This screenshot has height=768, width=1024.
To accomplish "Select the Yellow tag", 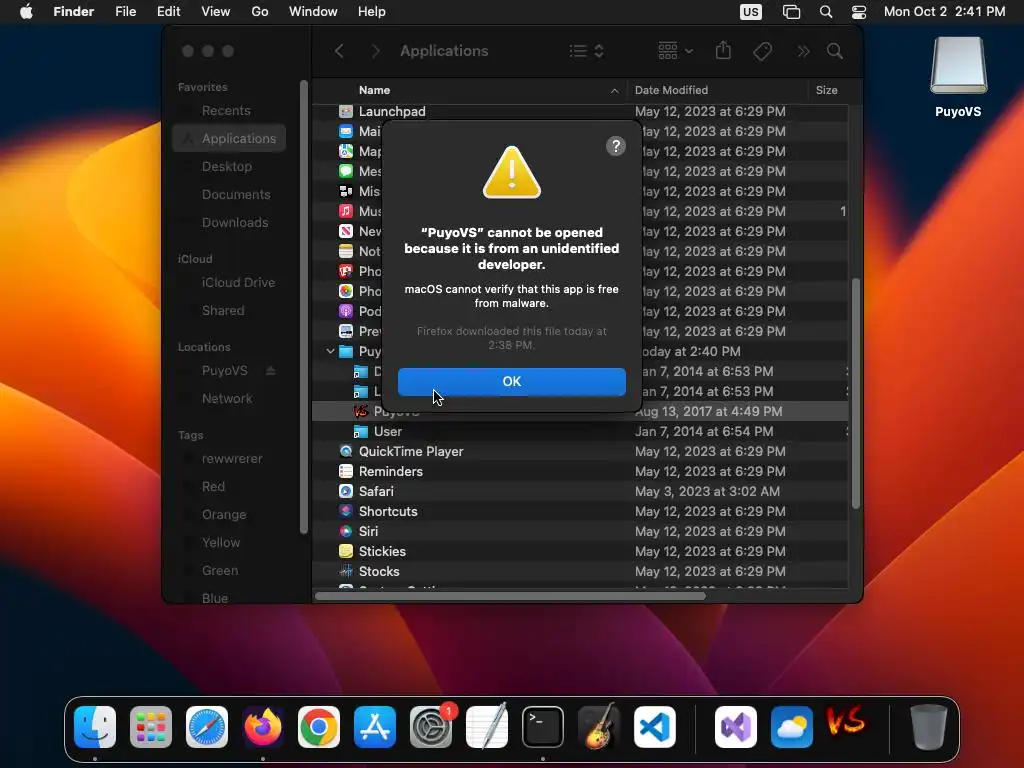I will click(221, 543).
